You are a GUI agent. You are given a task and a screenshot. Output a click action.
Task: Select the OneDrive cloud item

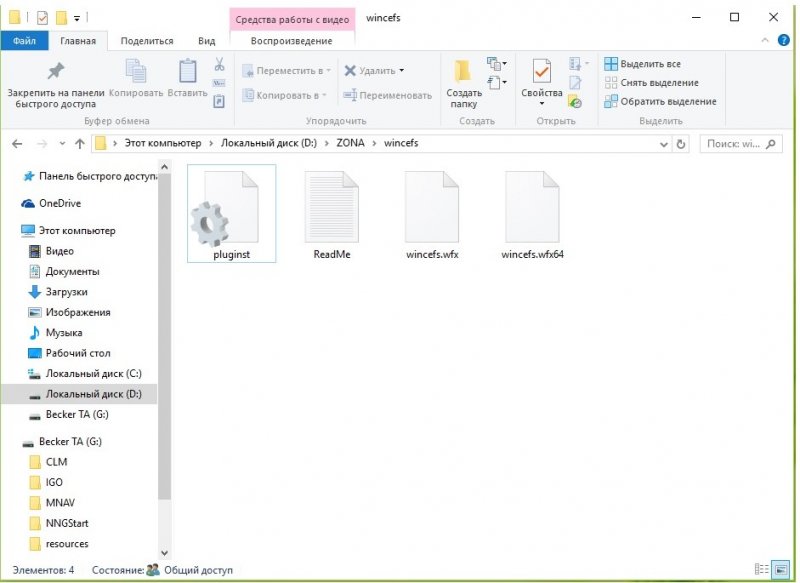tap(59, 203)
